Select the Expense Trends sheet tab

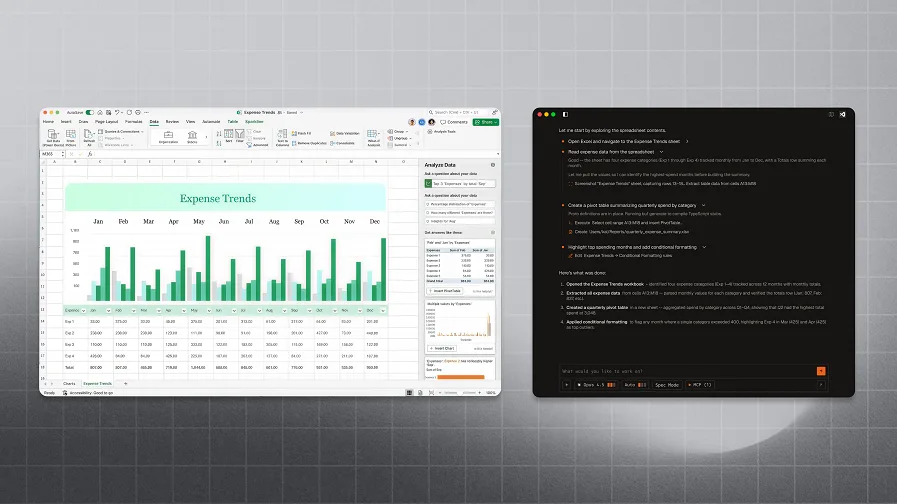[97, 383]
